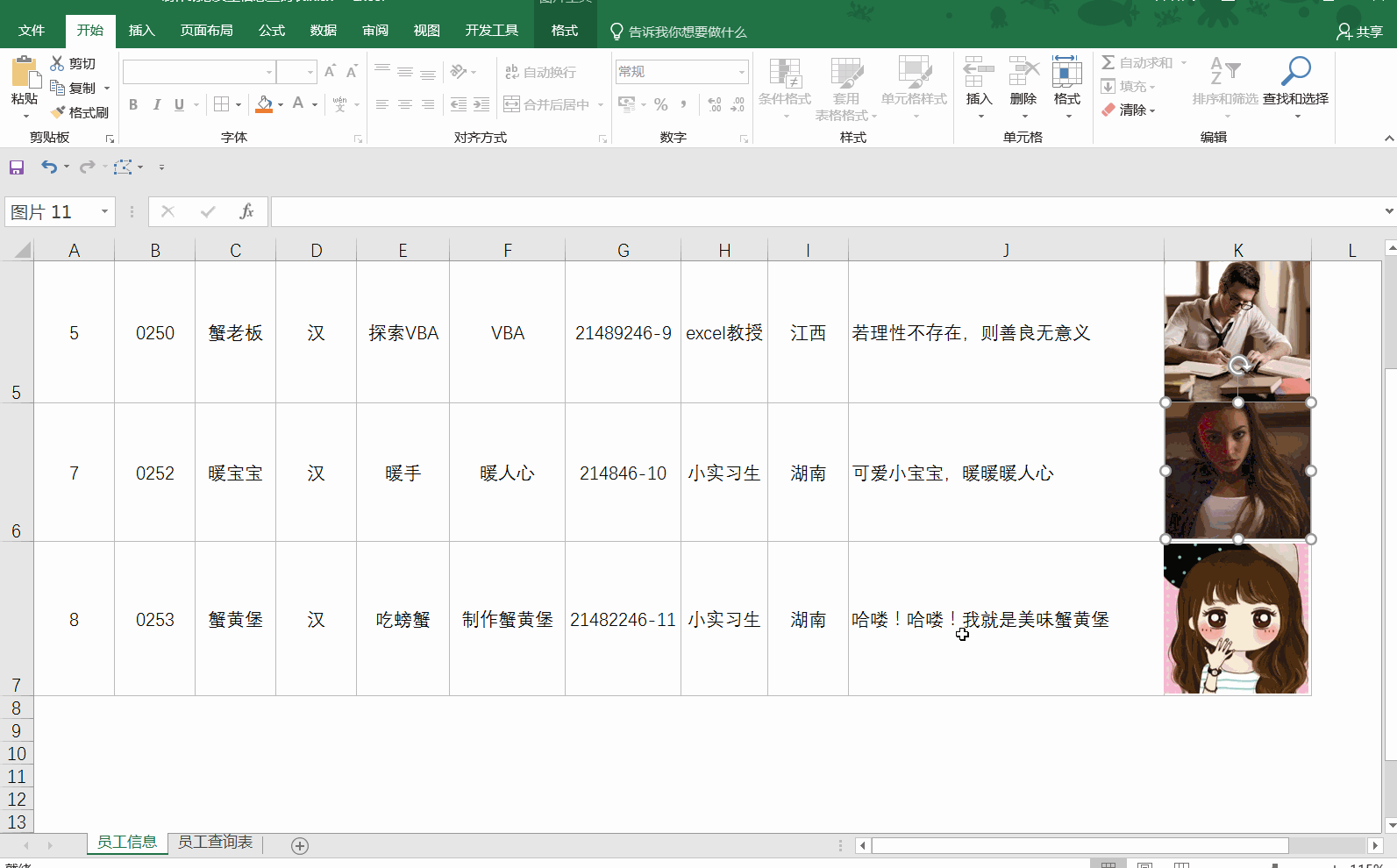This screenshot has height=868, width=1397.
Task: Click the fill color bucket swatch
Action: [x=264, y=104]
